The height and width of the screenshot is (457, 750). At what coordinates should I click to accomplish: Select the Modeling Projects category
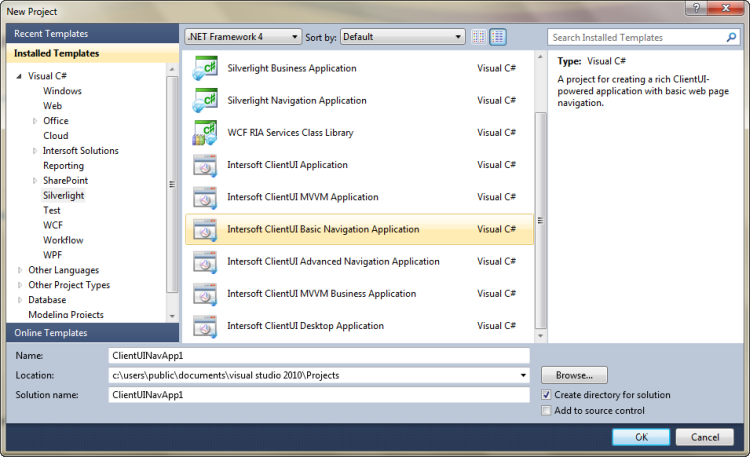click(66, 315)
